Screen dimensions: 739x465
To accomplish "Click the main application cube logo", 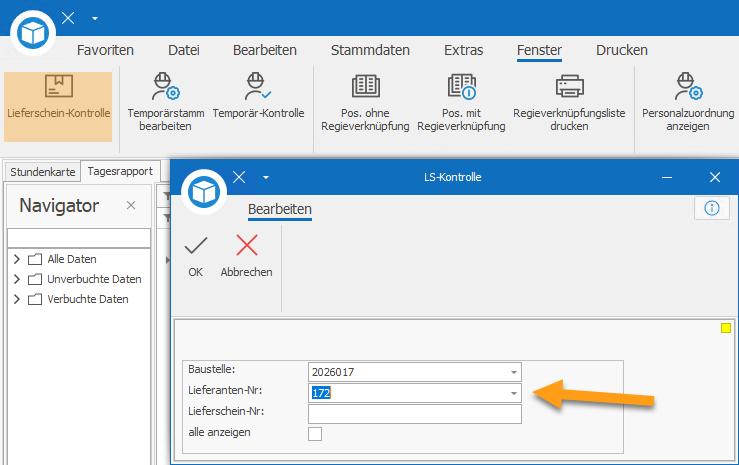I will tap(33, 33).
